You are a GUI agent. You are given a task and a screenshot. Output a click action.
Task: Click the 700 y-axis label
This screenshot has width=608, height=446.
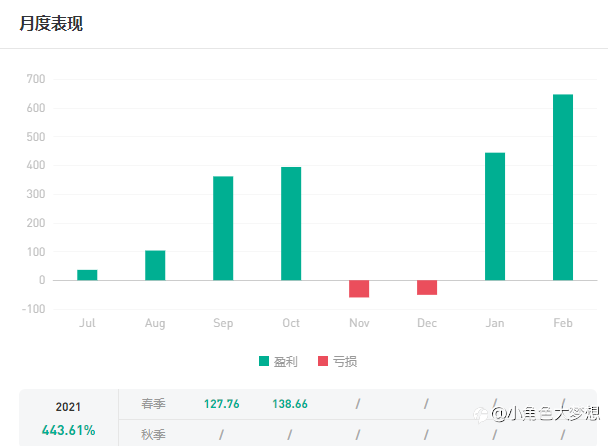[36, 79]
